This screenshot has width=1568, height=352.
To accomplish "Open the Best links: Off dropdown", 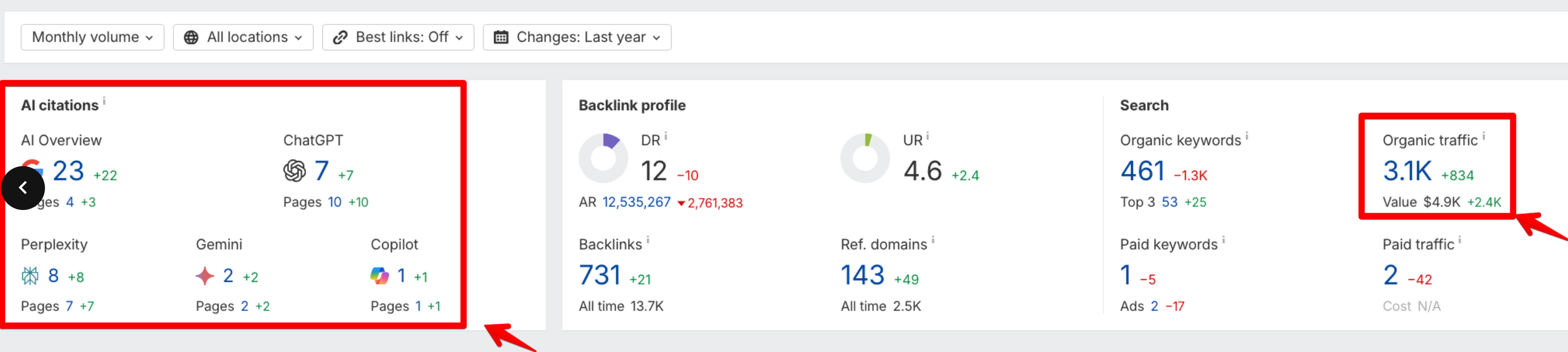I will (x=398, y=37).
